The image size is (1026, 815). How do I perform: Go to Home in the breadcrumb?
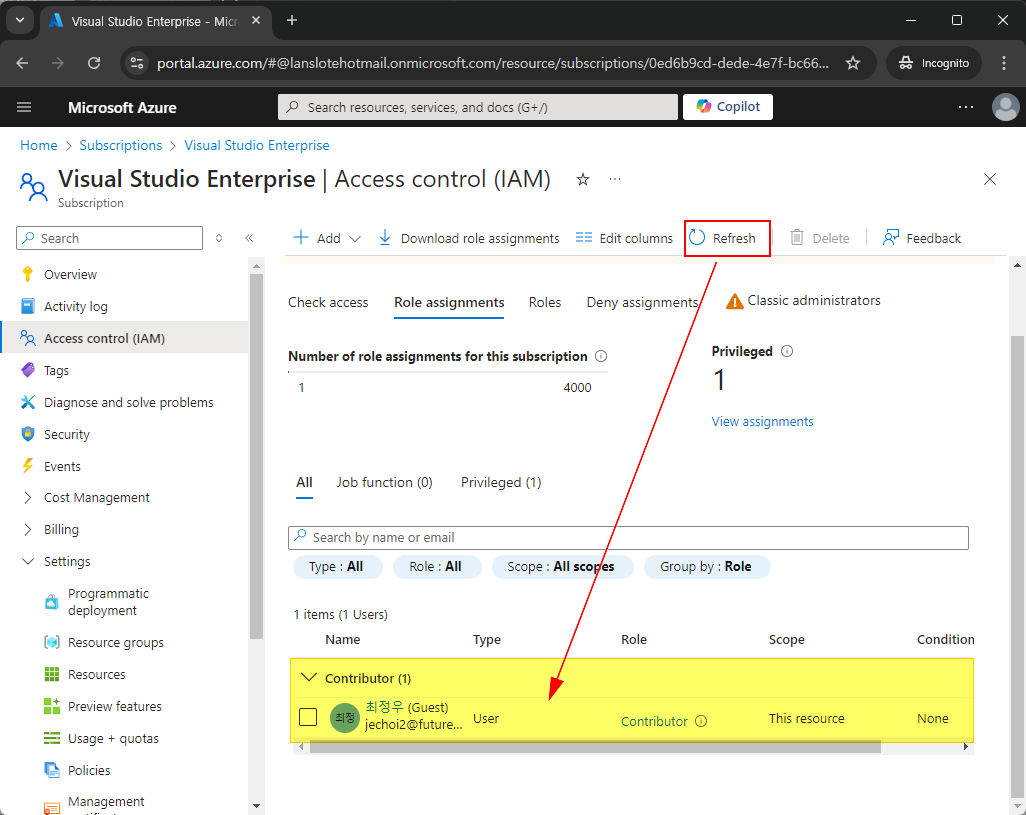coord(39,145)
